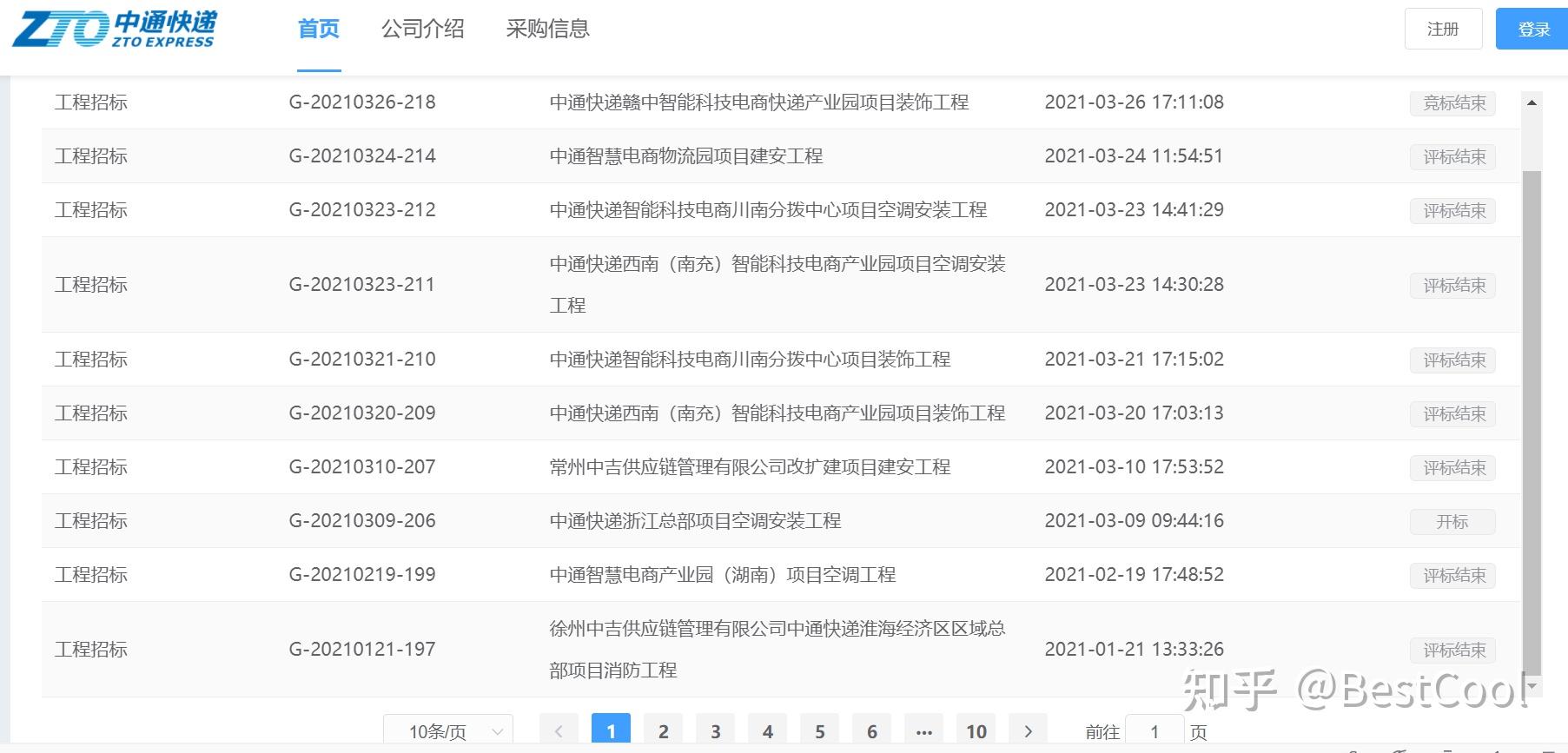Click timestamp 2021-03-23 14:41:29
Screen dimensions: 1568x753
(1134, 210)
